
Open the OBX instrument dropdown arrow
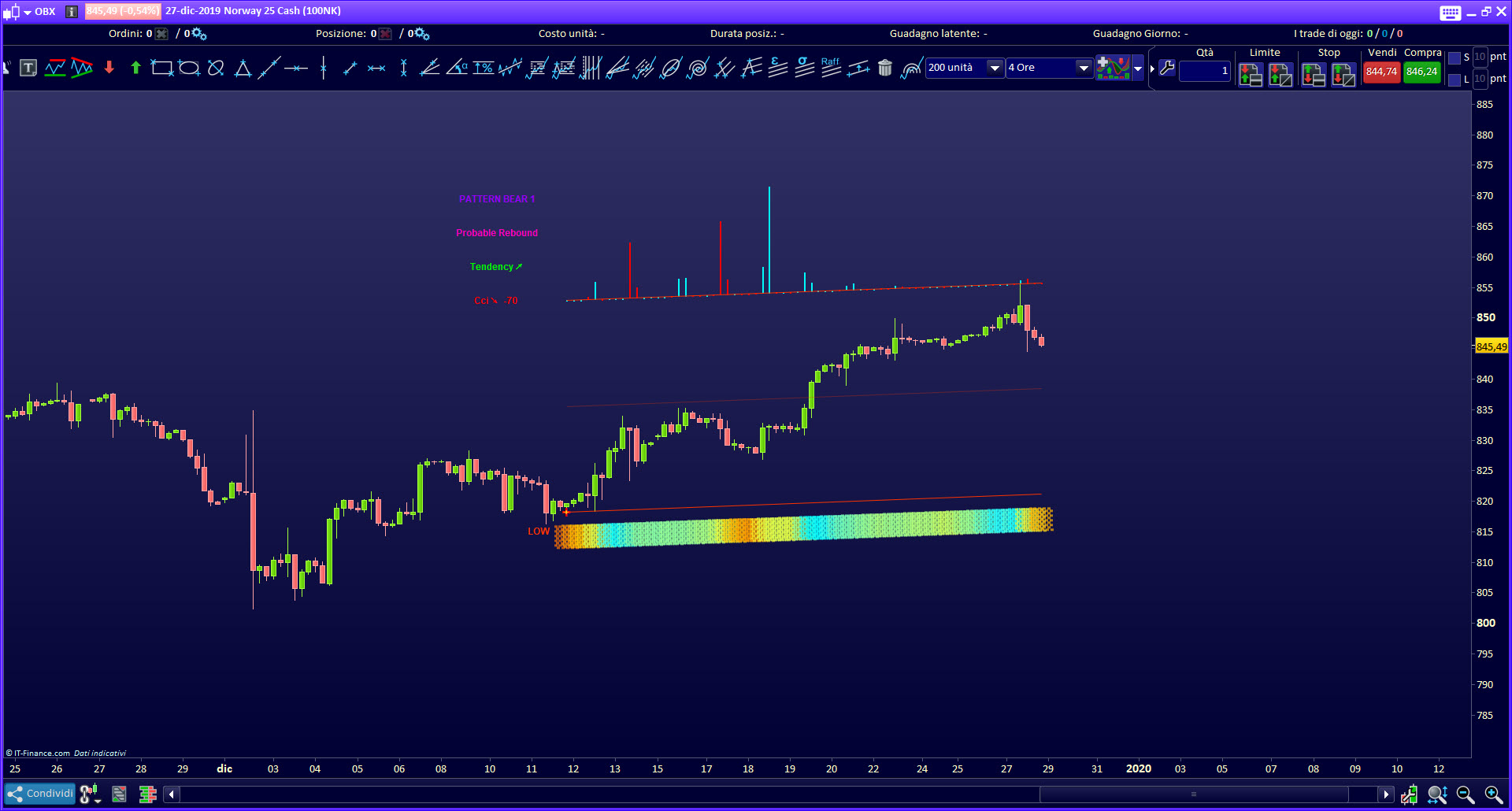click(28, 12)
